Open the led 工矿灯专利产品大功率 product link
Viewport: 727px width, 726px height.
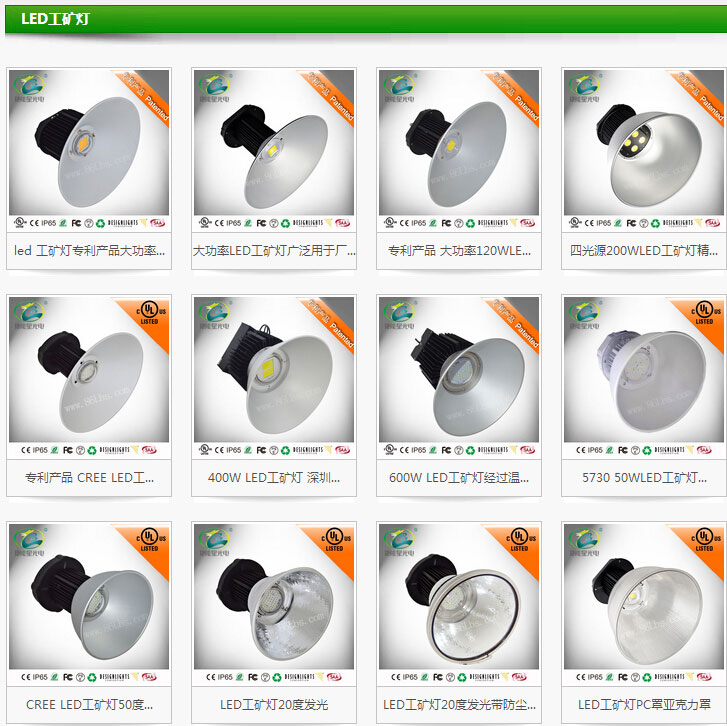point(89,251)
